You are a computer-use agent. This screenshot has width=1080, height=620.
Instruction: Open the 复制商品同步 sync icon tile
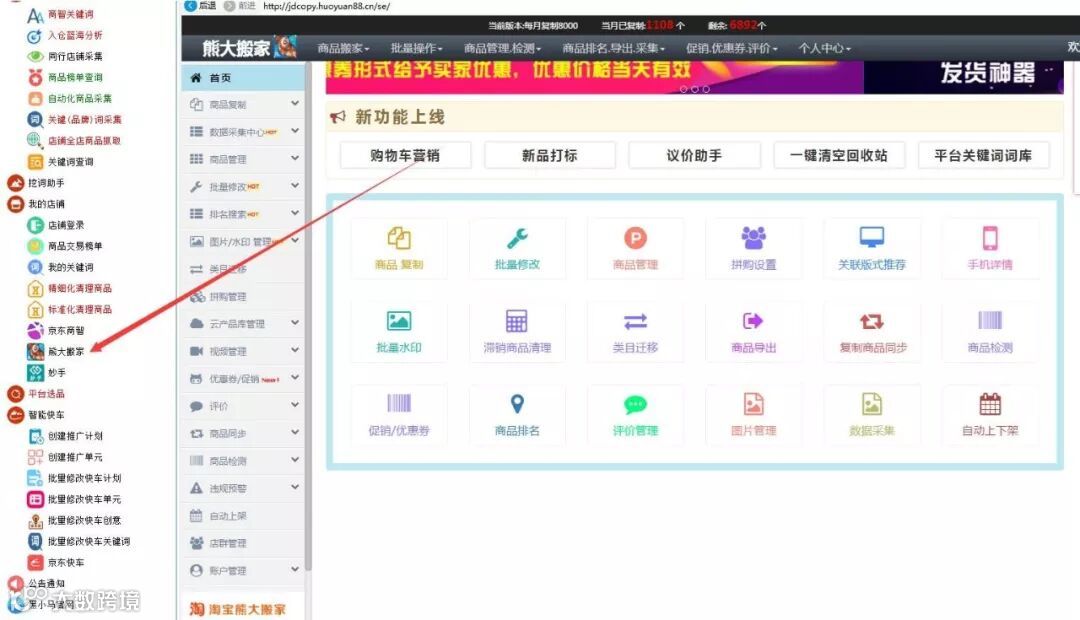pyautogui.click(x=871, y=331)
